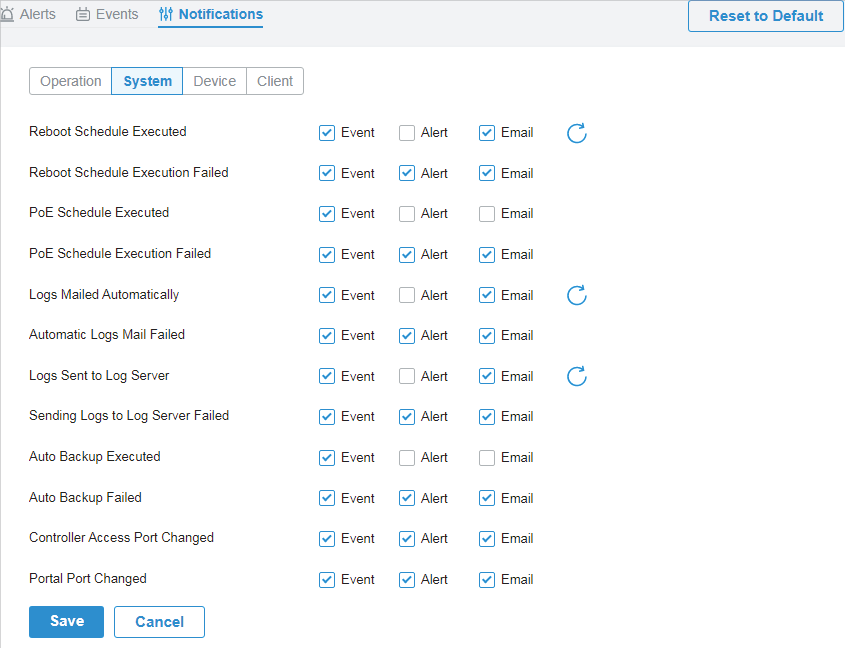845x648 pixels.
Task: Click reset icon for Logs Sent to Log Server
Action: (577, 376)
